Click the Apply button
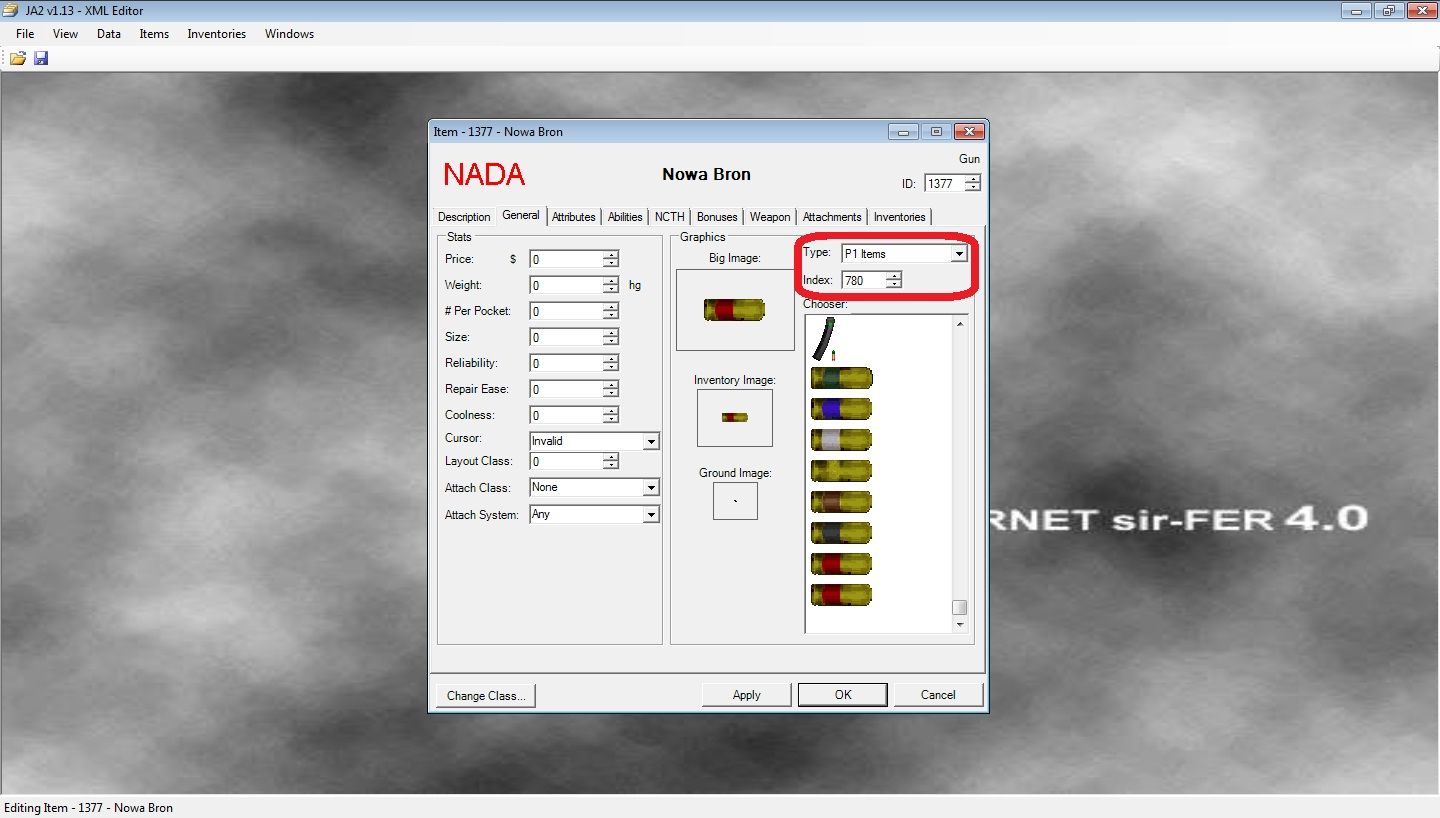Image resolution: width=1440 pixels, height=818 pixels. 746,695
